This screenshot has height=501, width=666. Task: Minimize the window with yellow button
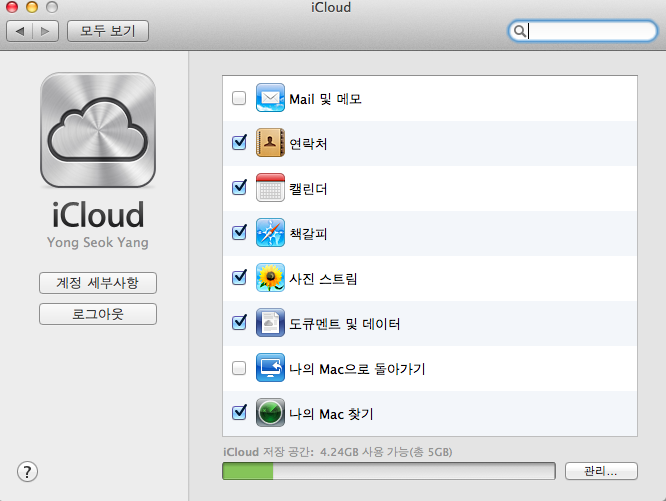(x=32, y=6)
